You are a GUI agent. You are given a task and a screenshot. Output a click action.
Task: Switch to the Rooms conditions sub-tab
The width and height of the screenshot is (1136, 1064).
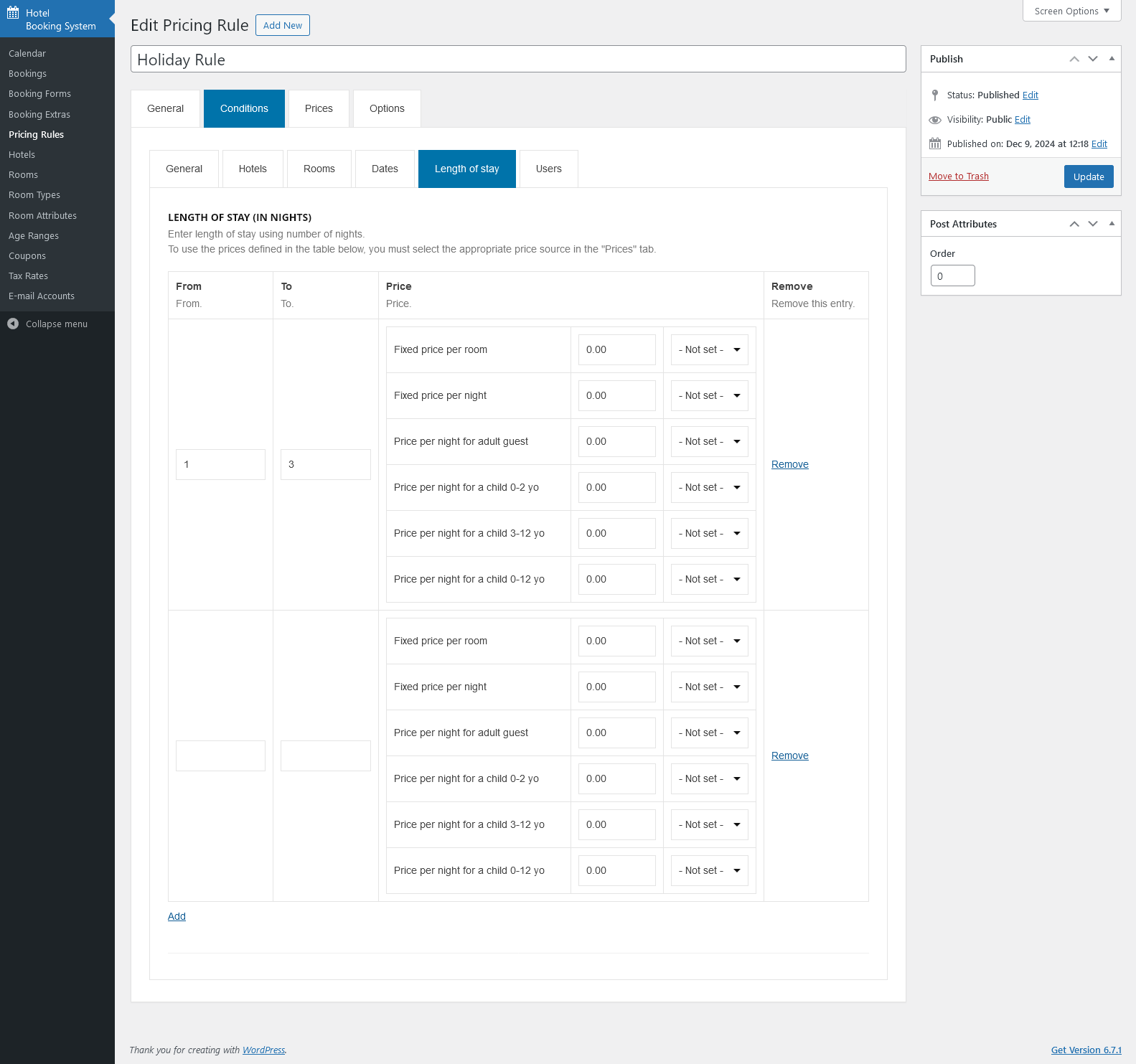319,169
